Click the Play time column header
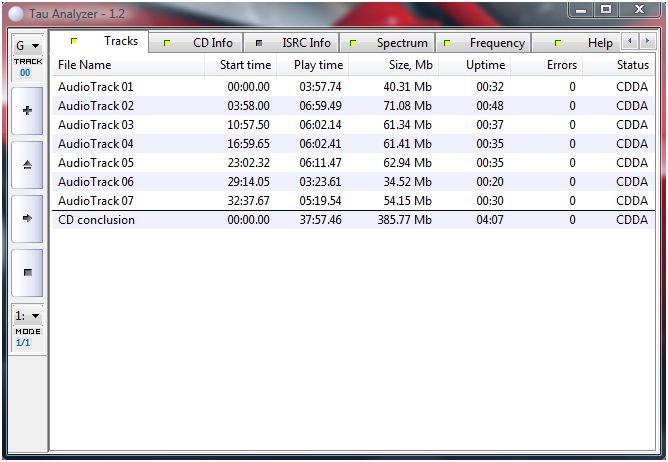Viewport: 668px width, 462px height. coord(318,65)
